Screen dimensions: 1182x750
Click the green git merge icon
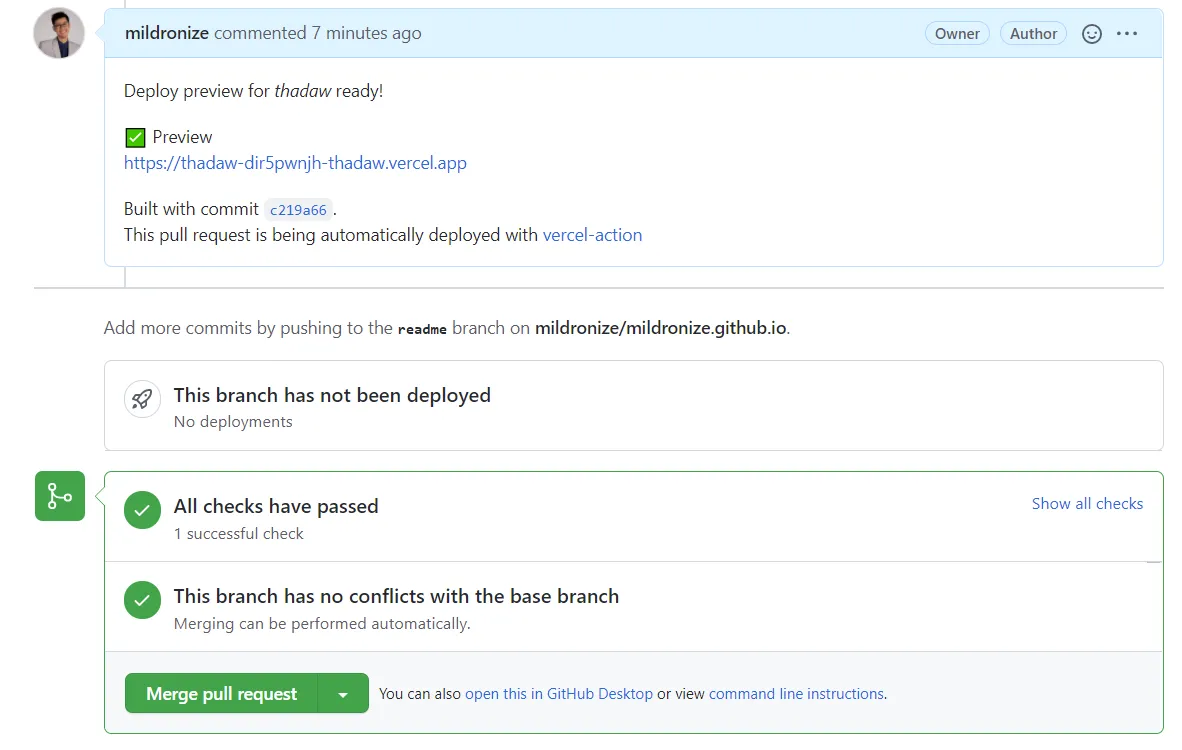(60, 496)
